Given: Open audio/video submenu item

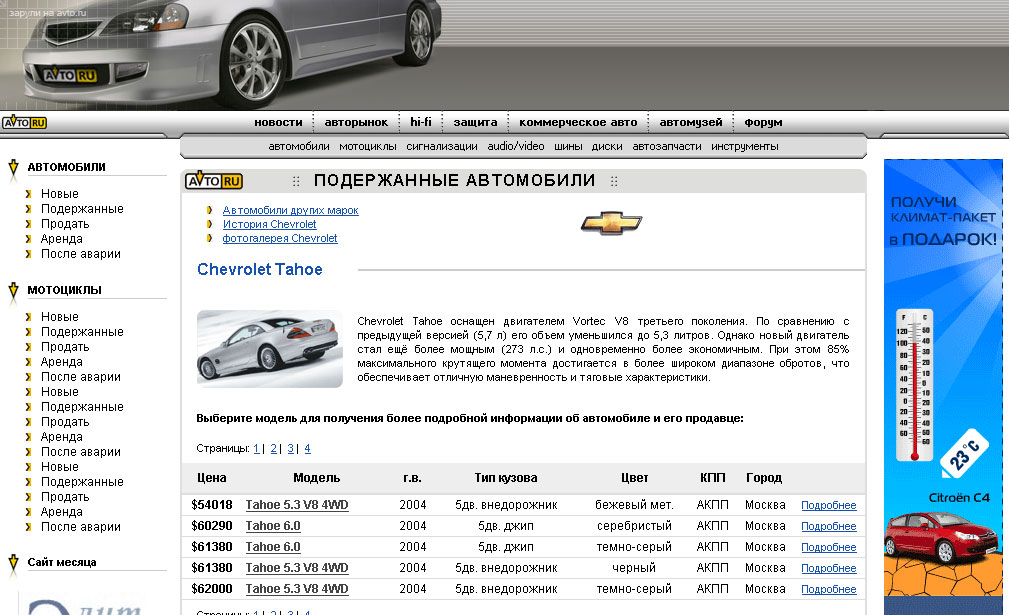Looking at the screenshot, I should (515, 146).
